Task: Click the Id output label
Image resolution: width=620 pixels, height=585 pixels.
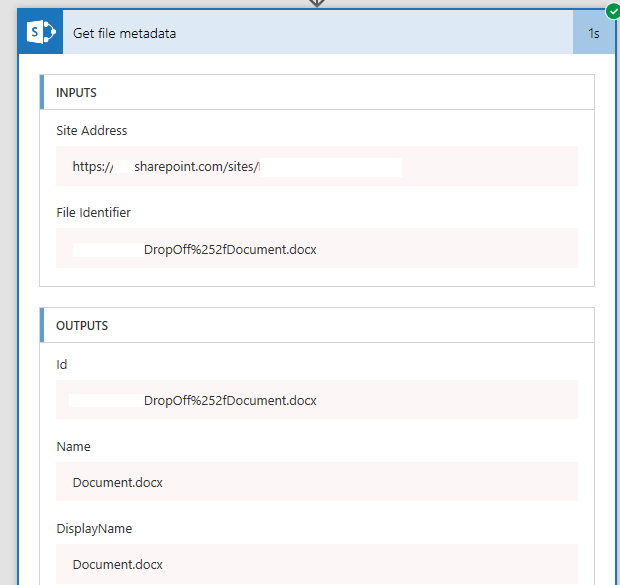Action: (62, 364)
